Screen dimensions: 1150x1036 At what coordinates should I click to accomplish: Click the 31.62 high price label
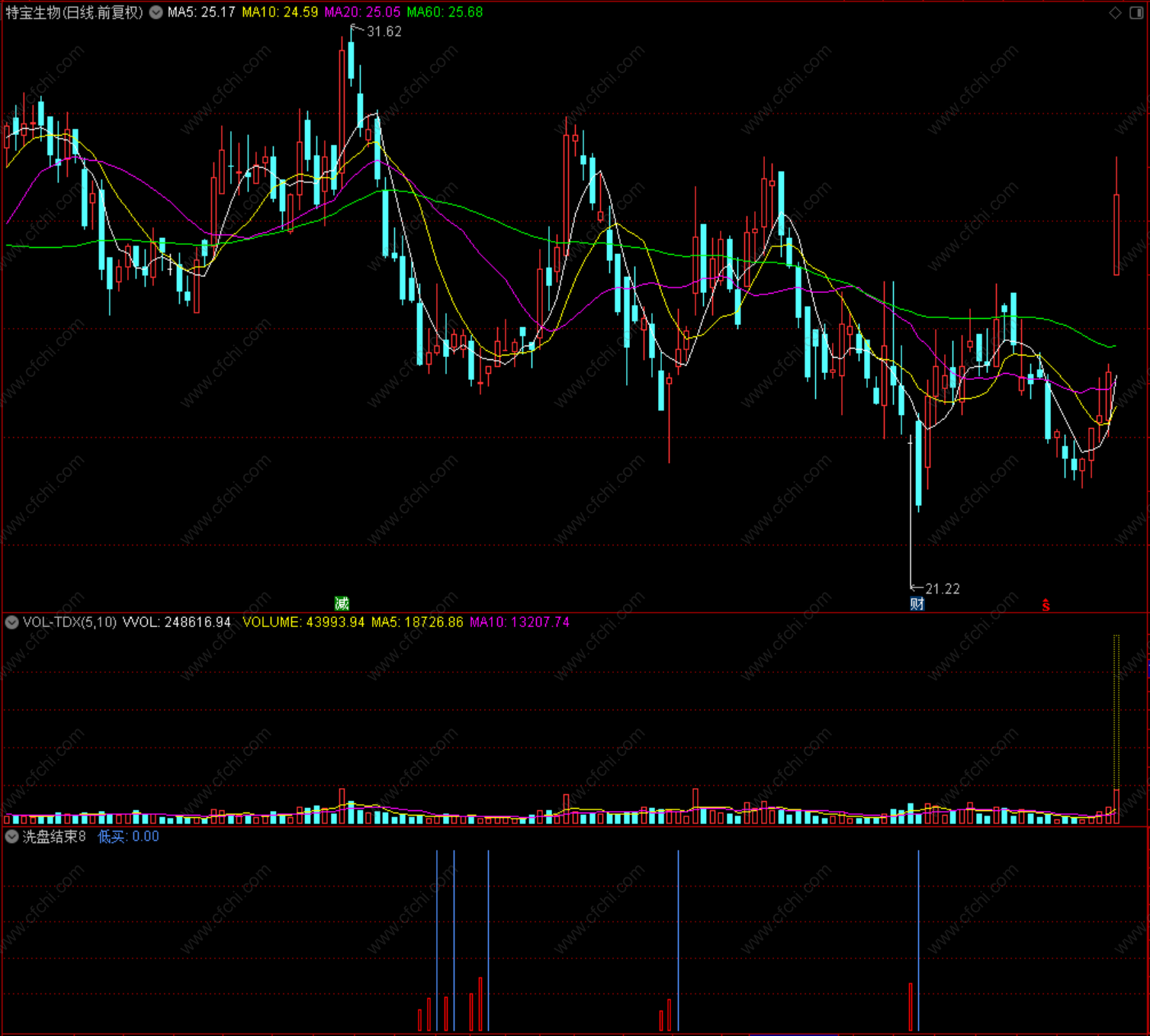pyautogui.click(x=384, y=32)
